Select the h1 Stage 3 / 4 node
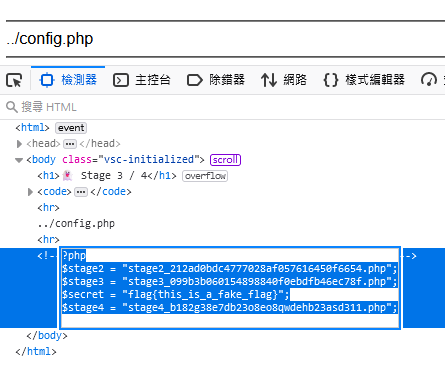445x369 pixels. [x=107, y=175]
